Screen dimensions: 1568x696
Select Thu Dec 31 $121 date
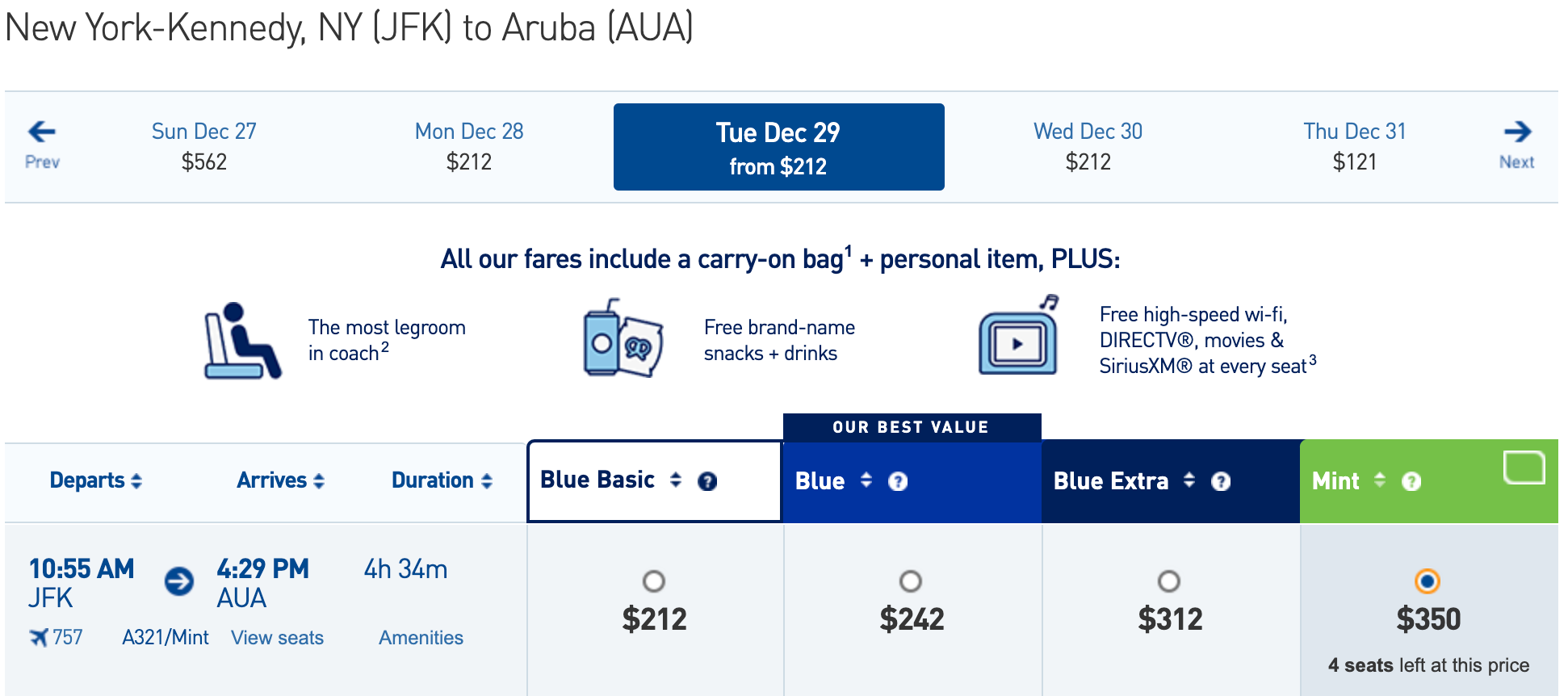point(1354,146)
